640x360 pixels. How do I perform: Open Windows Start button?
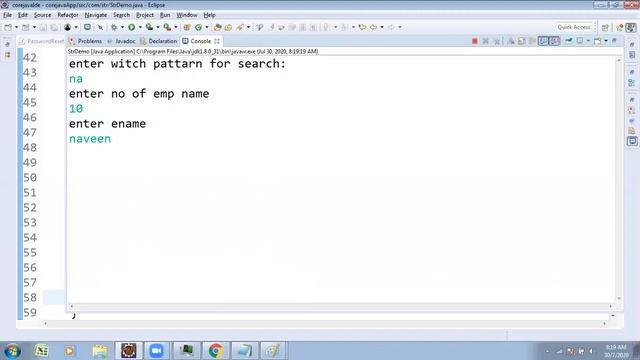point(12,351)
